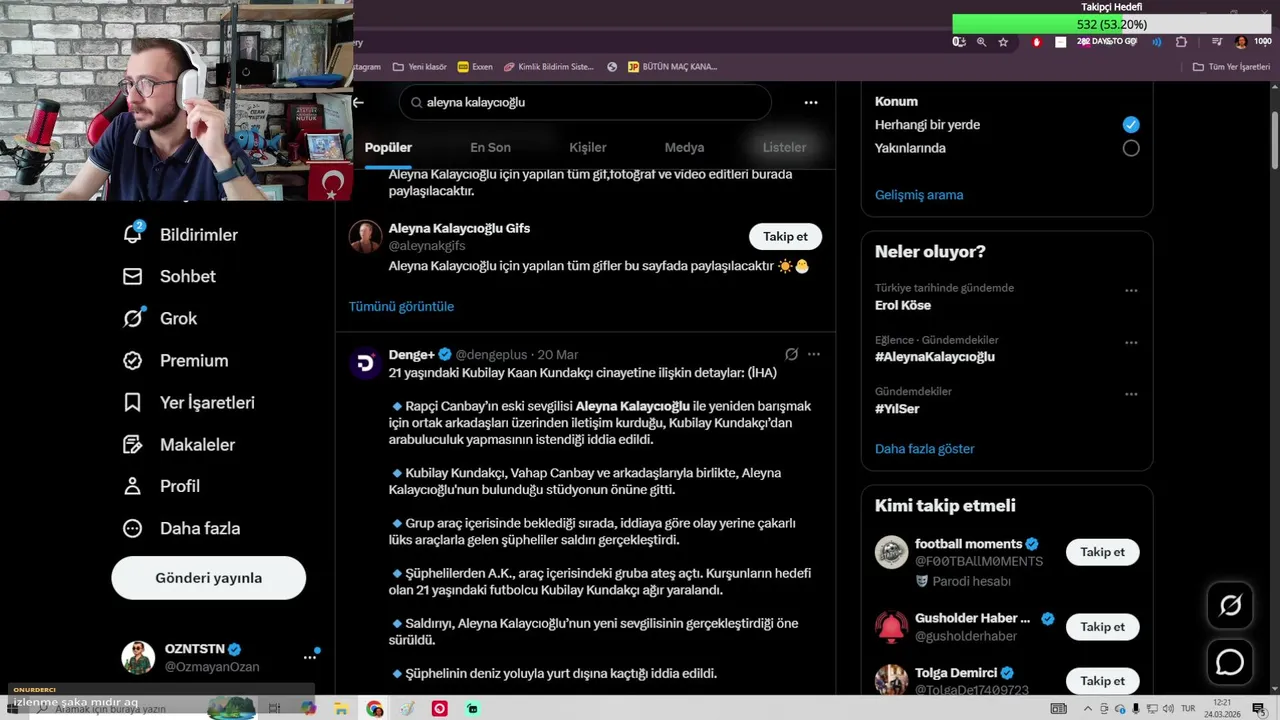This screenshot has width=1280, height=720.
Task: Open browser extensions puzzle icon
Action: pos(1181,42)
